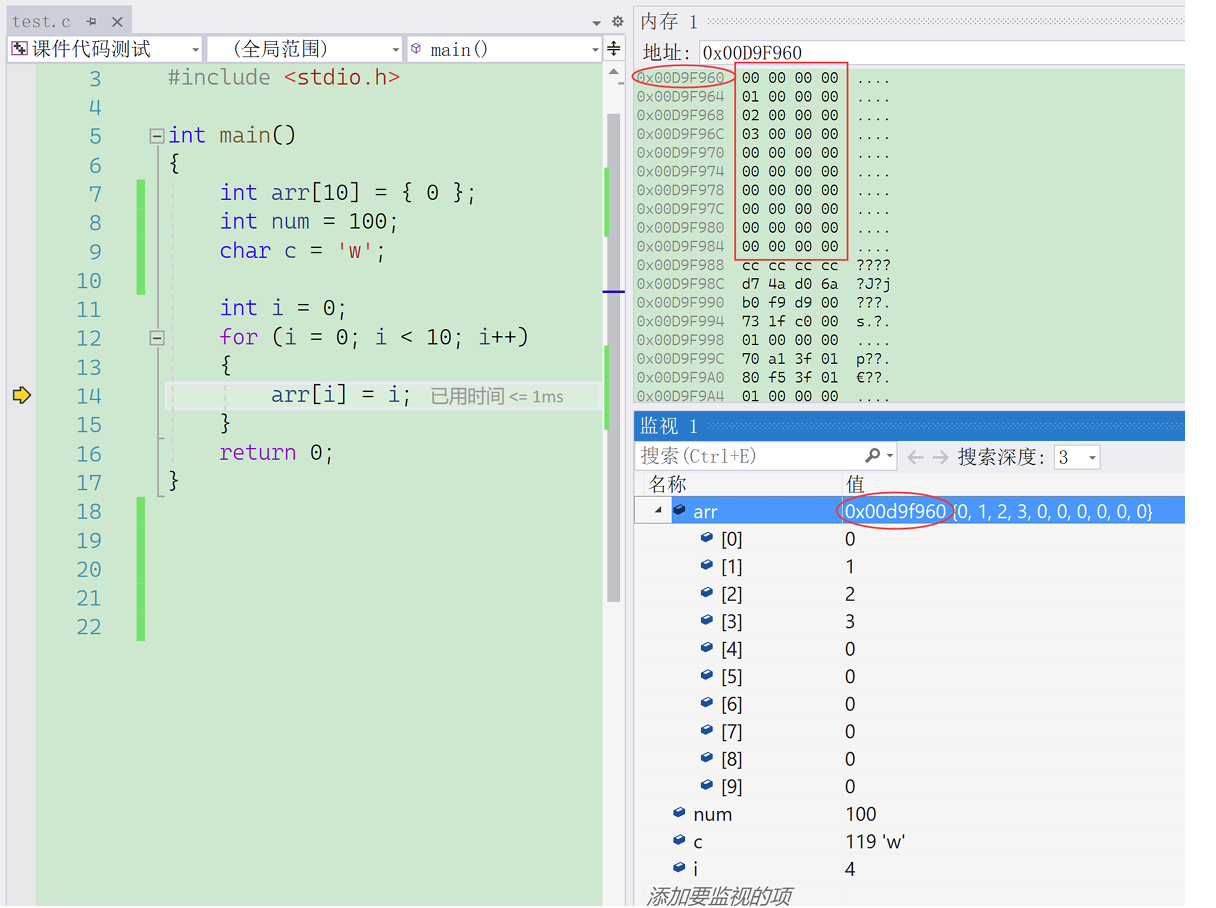Select the [7] array element row

pos(910,732)
